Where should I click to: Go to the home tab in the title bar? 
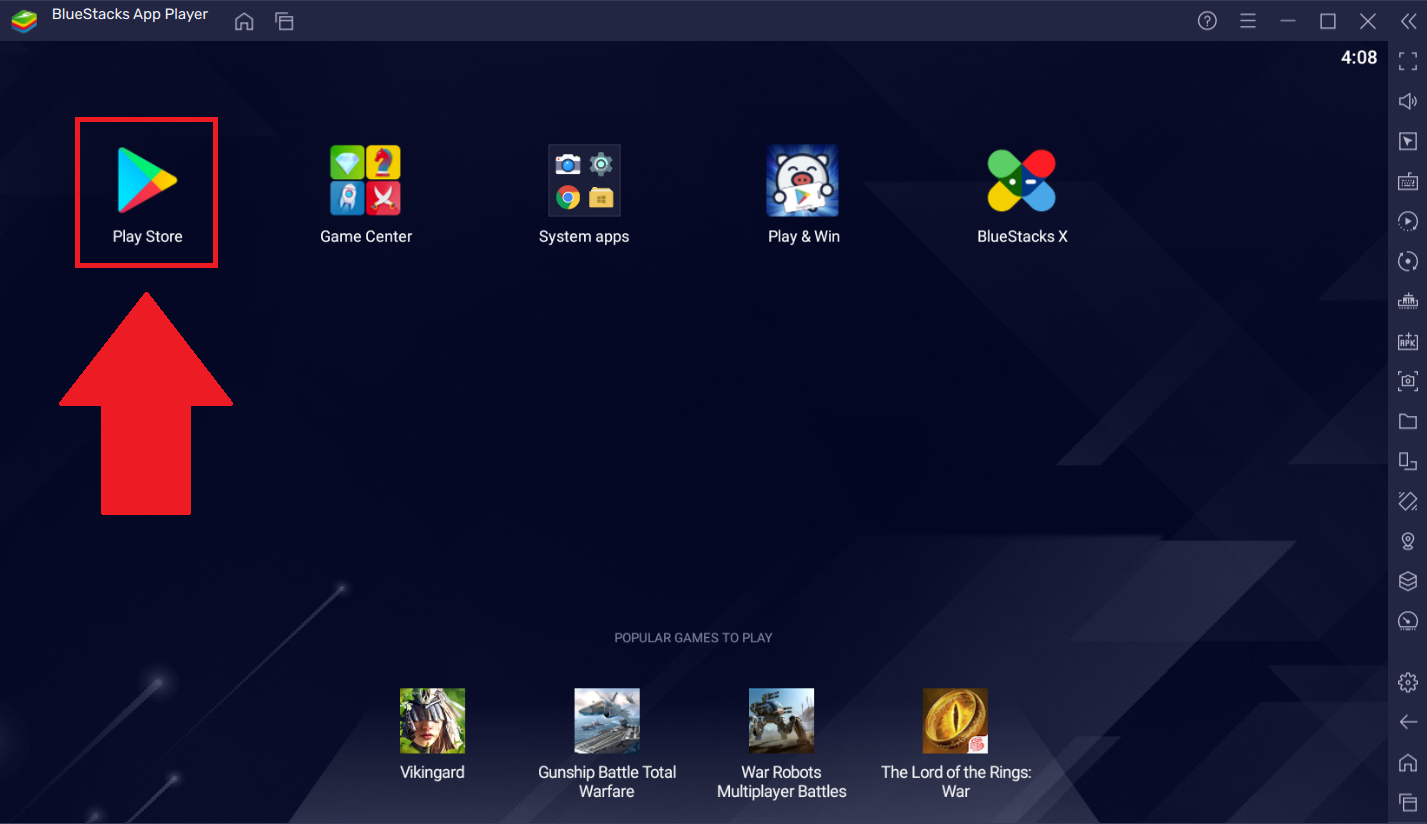pos(244,21)
